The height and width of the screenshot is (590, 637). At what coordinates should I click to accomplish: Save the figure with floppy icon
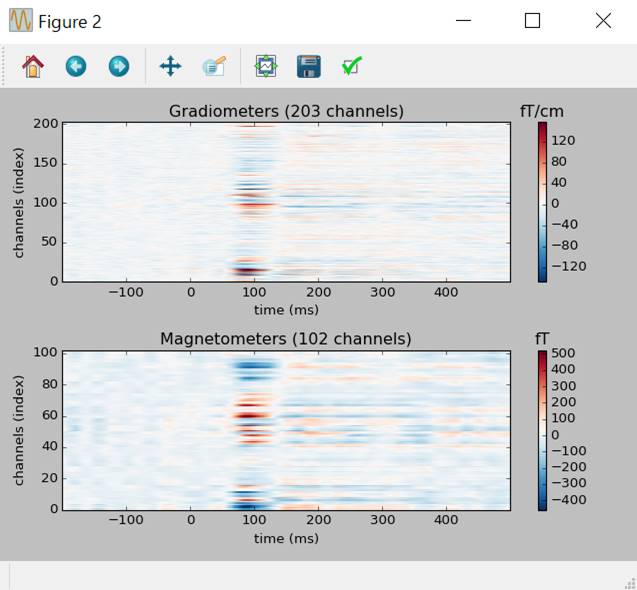click(x=308, y=66)
